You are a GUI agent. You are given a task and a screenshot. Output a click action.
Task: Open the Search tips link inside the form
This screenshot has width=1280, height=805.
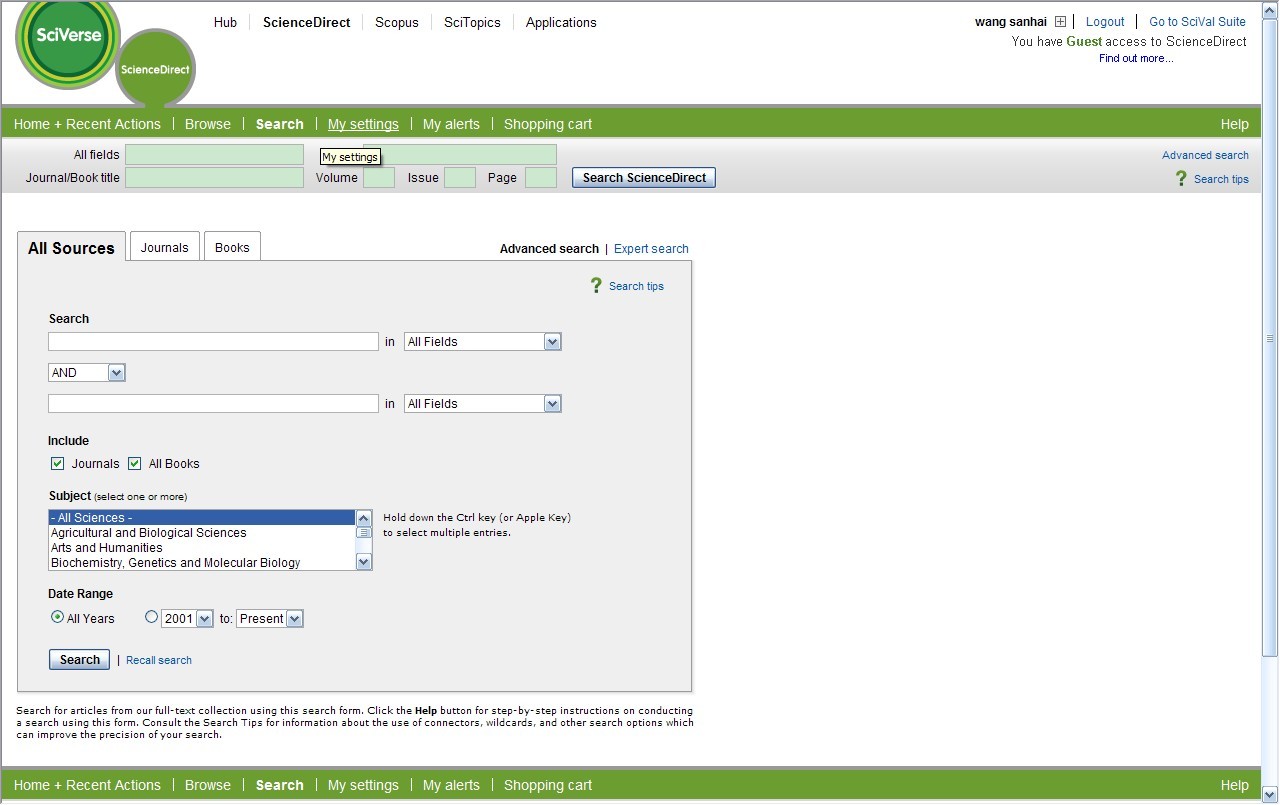636,286
